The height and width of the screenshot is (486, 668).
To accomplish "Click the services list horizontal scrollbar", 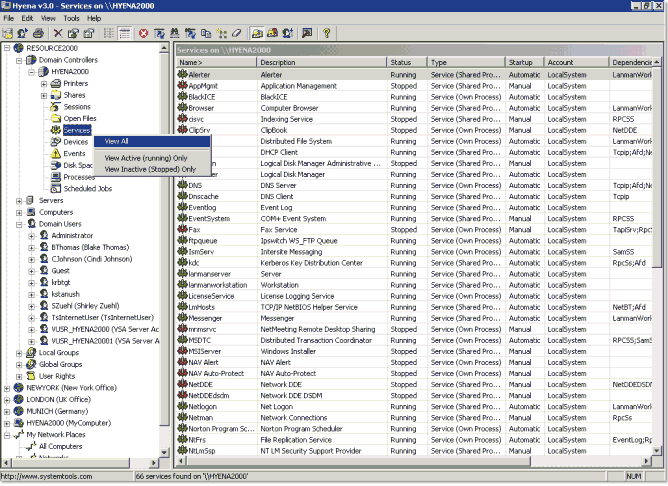I will coord(412,461).
